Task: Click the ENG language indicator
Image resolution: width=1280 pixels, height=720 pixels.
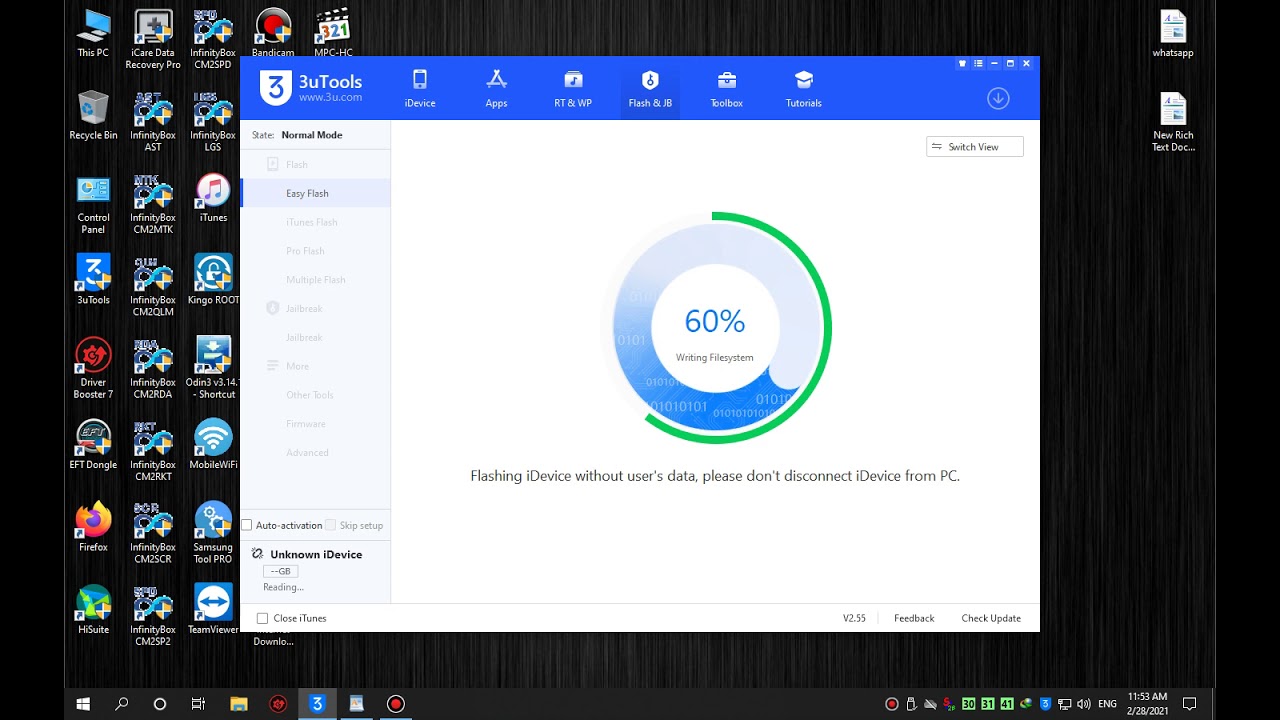Action: (1107, 704)
